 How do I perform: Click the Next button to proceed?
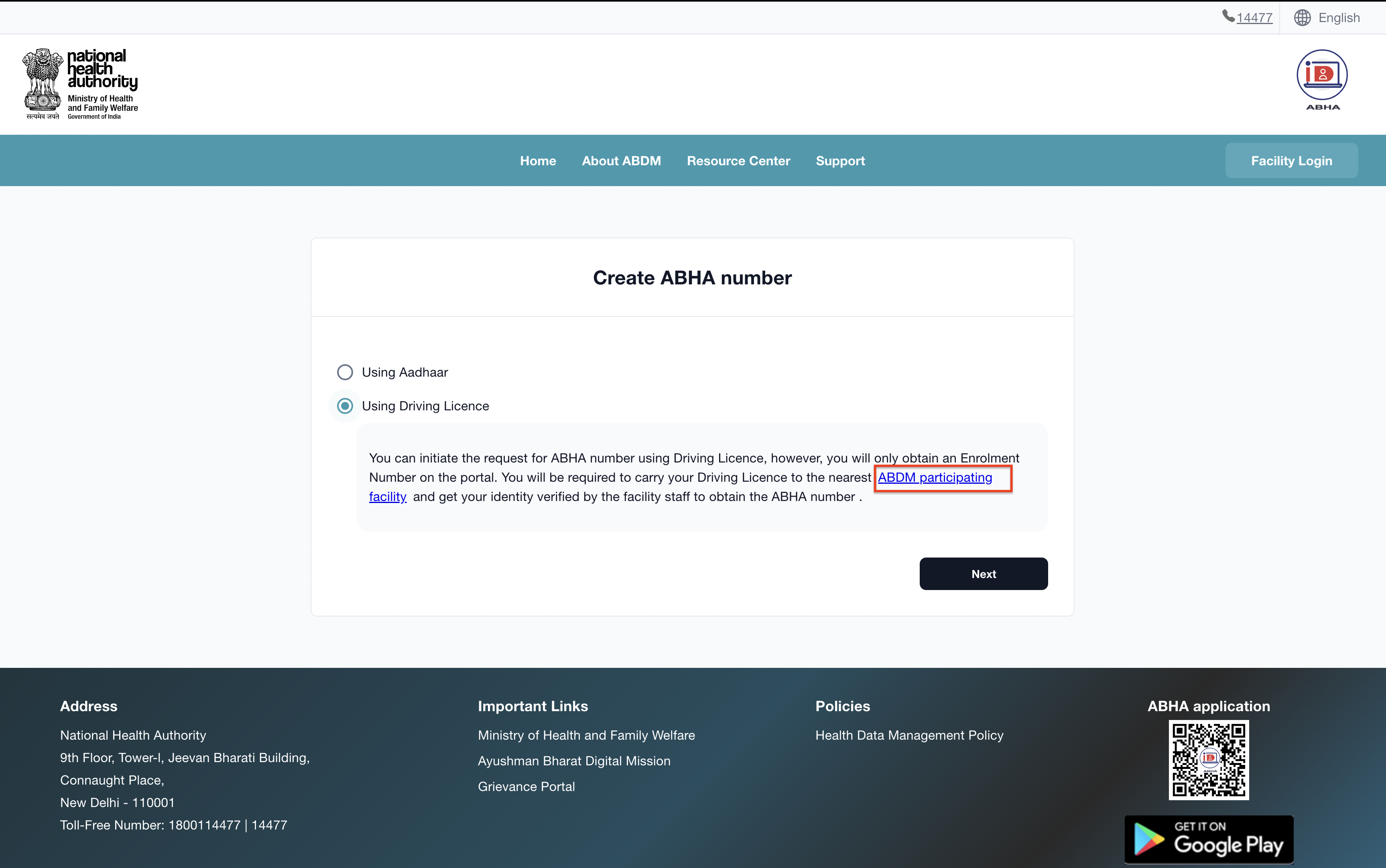(x=983, y=573)
